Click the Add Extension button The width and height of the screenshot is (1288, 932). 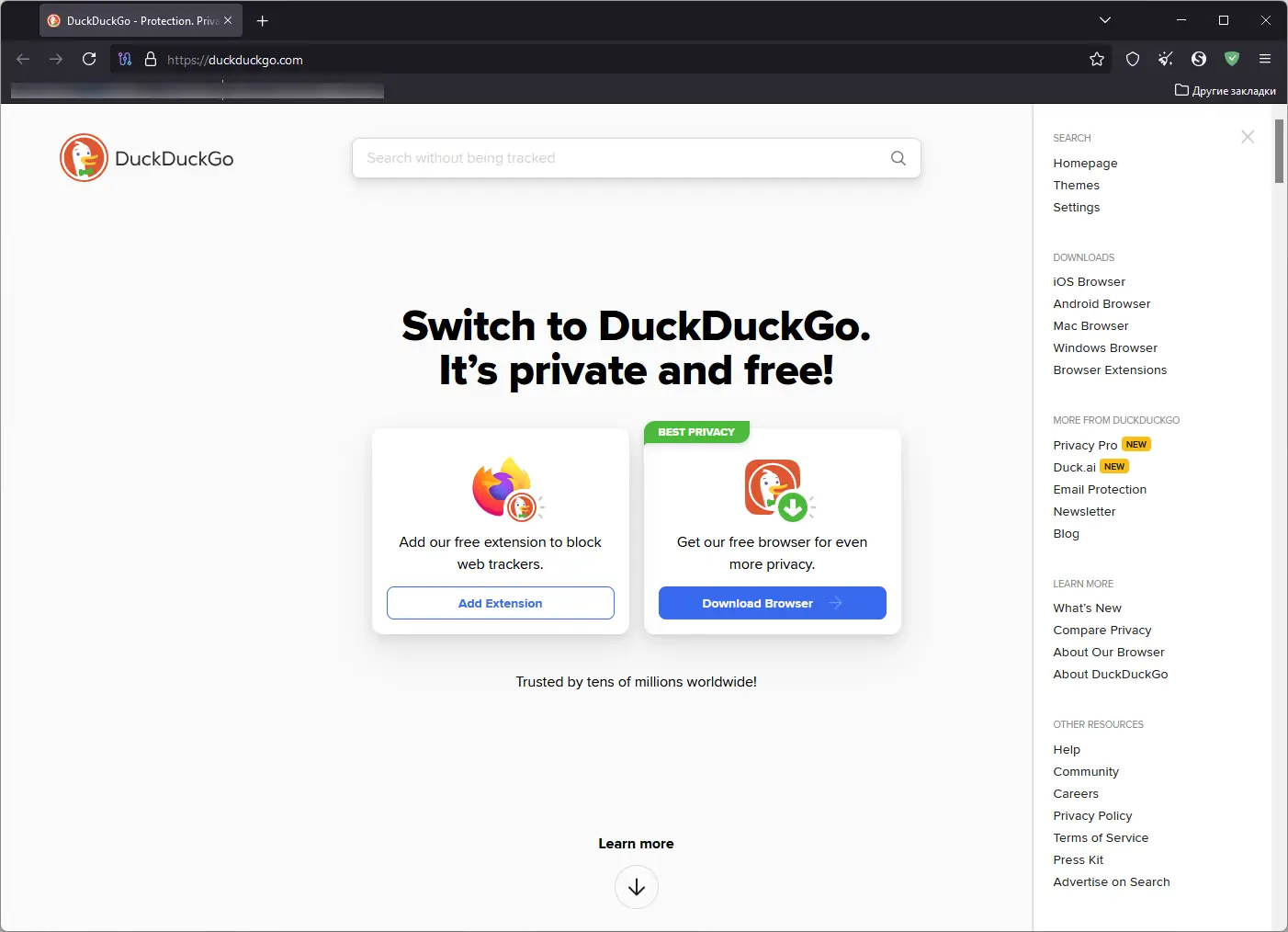(501, 603)
